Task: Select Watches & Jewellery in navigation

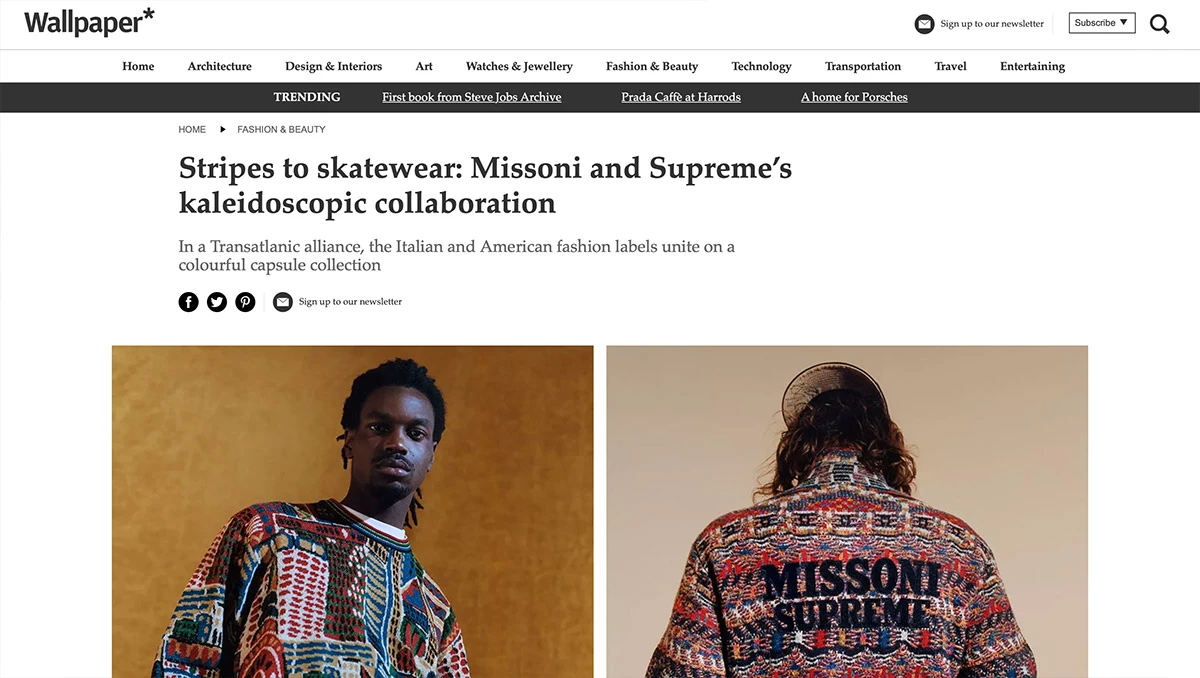Action: point(519,66)
